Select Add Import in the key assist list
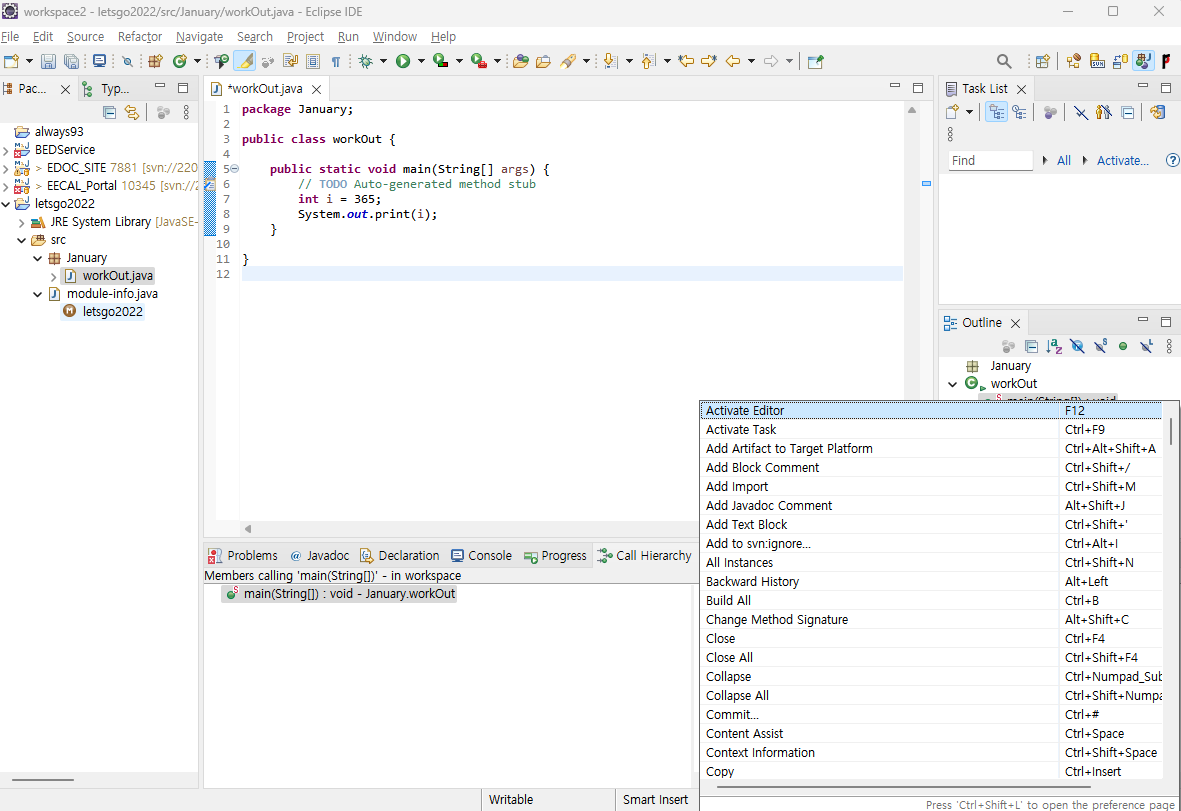Image resolution: width=1181 pixels, height=811 pixels. (x=931, y=486)
